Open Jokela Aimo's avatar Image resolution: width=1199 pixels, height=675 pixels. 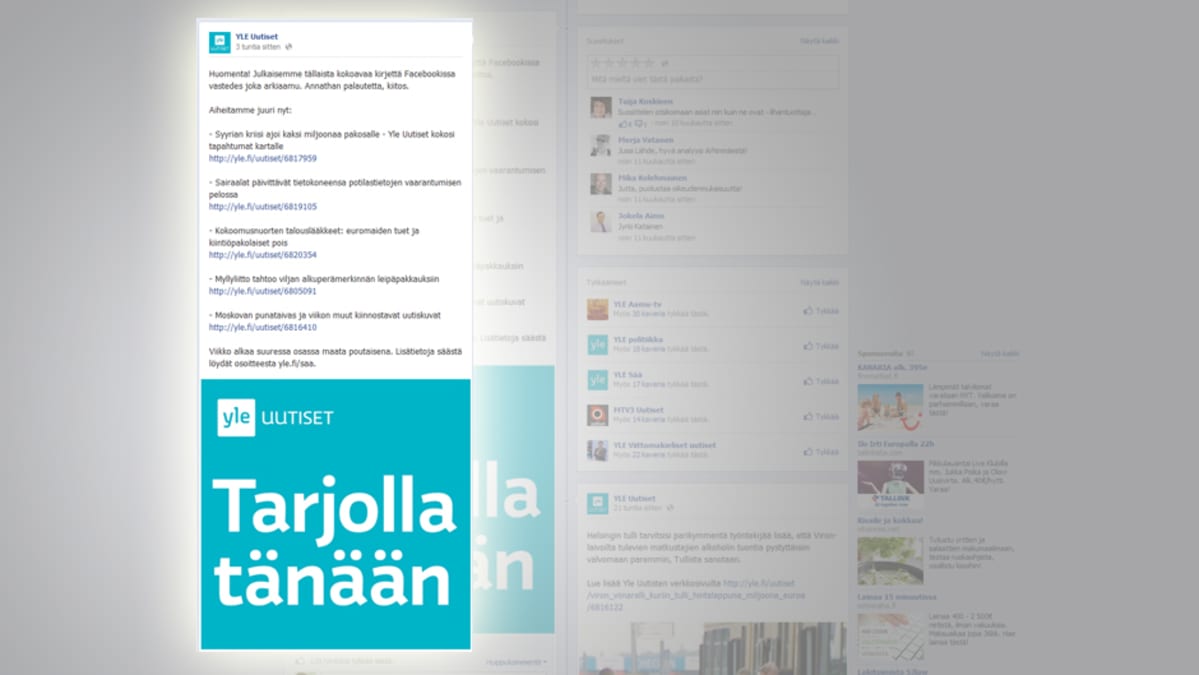click(600, 222)
